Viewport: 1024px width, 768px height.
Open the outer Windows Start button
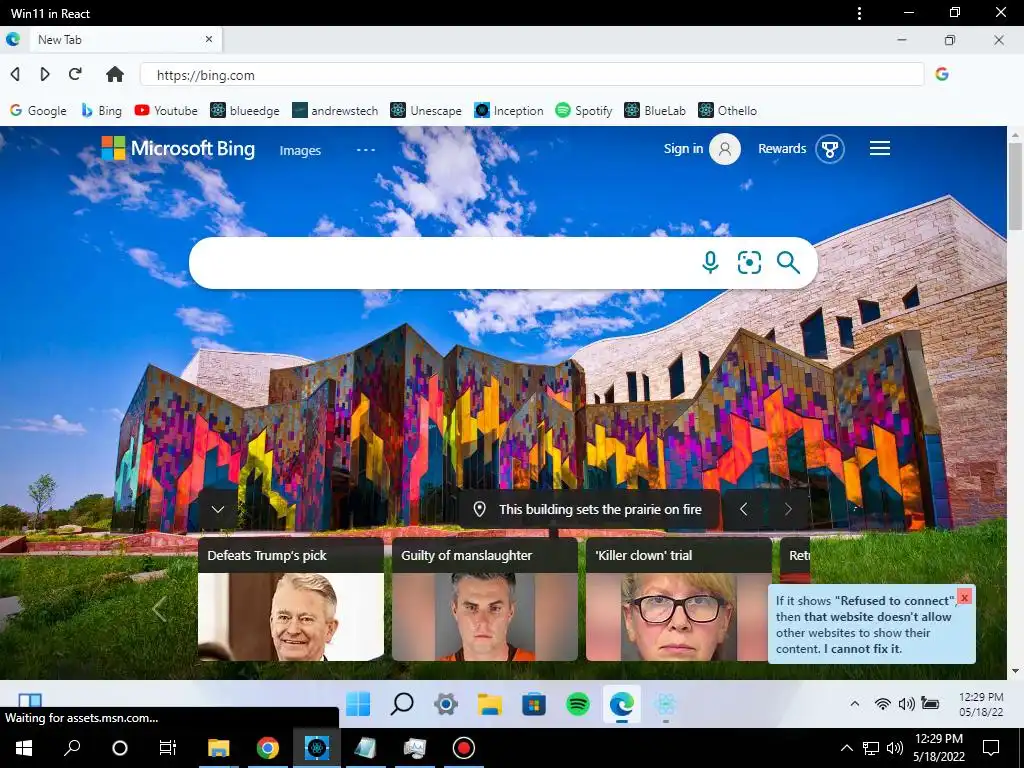(24, 748)
